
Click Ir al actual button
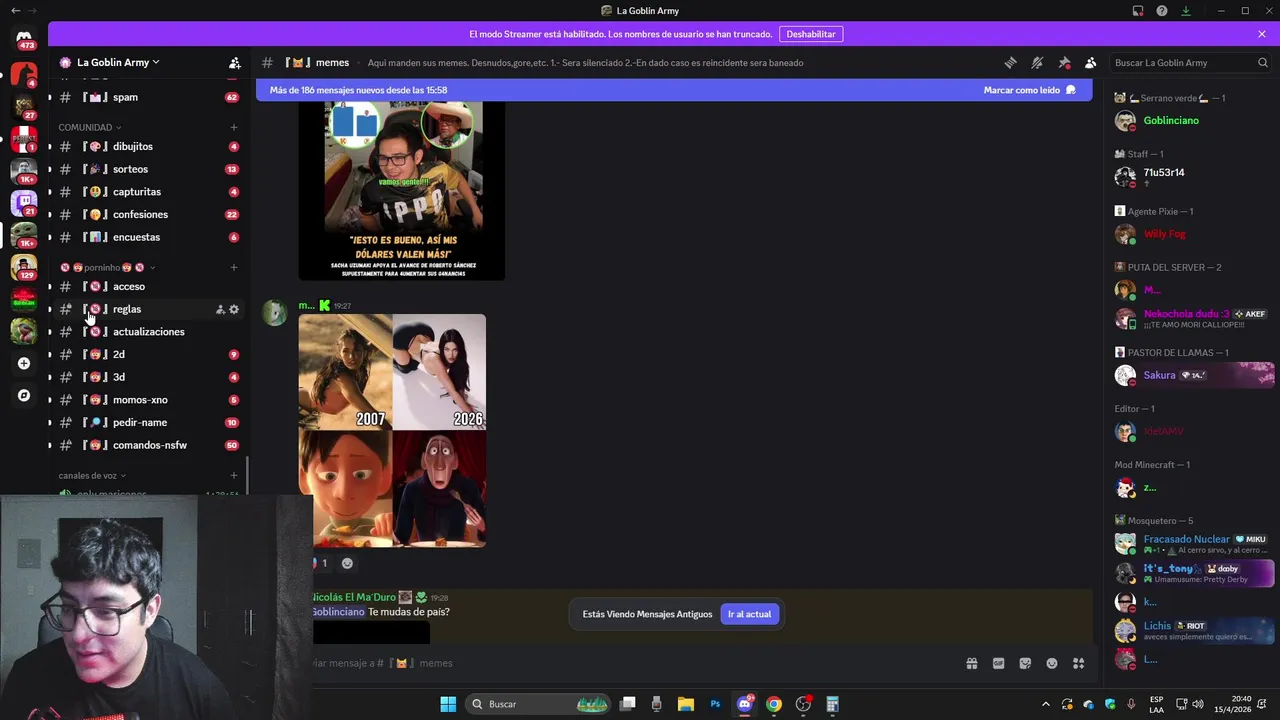[x=749, y=614]
